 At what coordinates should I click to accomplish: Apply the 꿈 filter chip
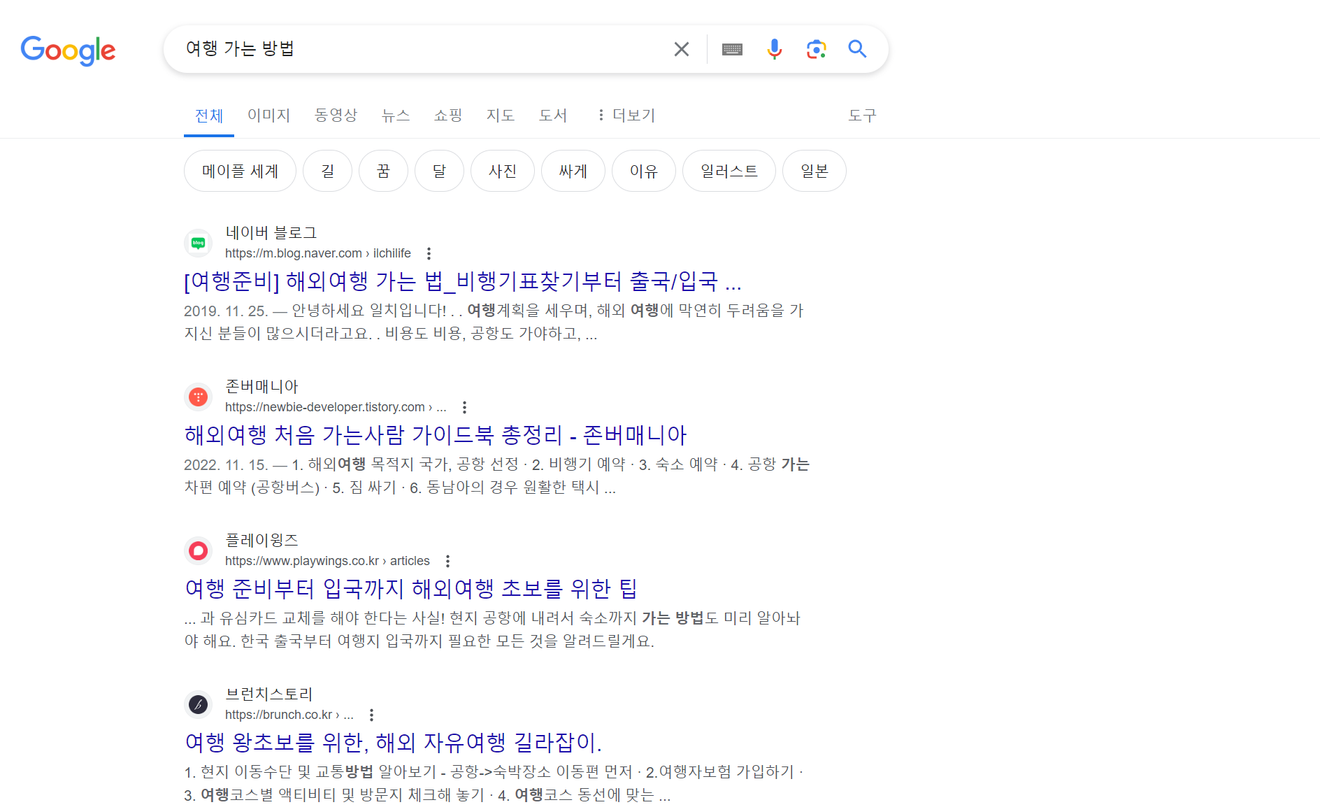pos(383,171)
